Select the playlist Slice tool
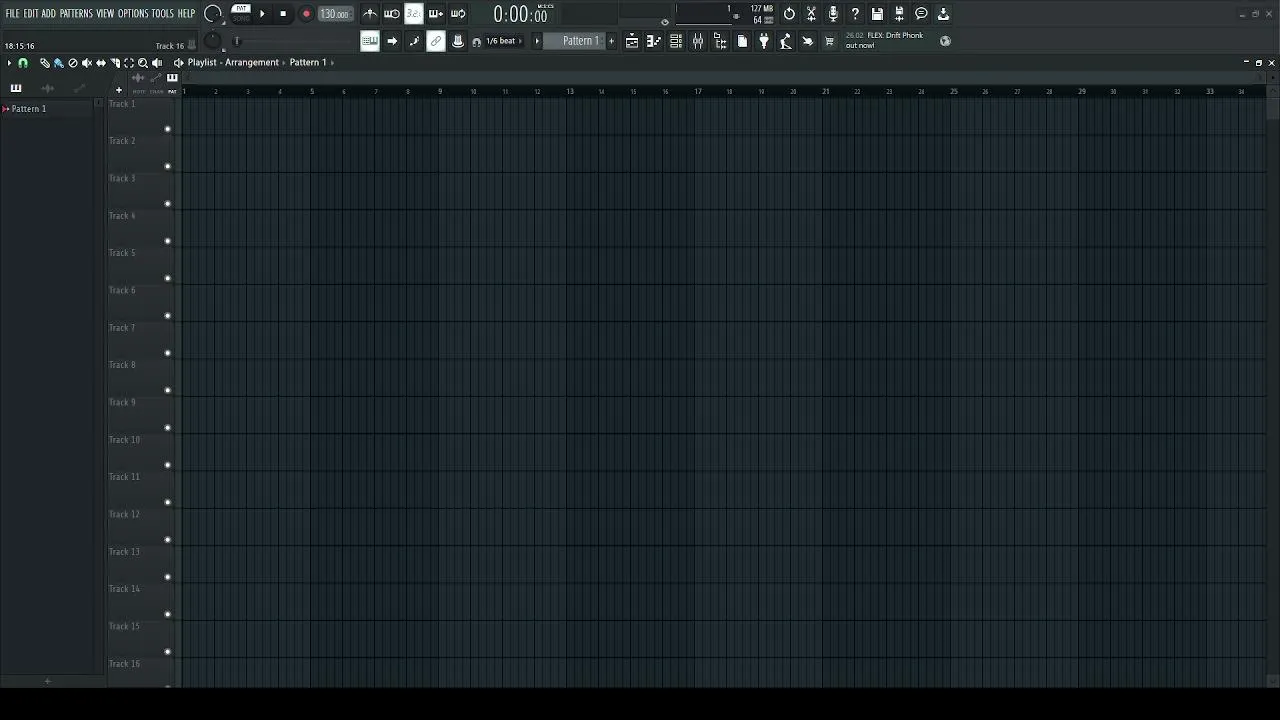This screenshot has width=1280, height=720. pos(114,63)
